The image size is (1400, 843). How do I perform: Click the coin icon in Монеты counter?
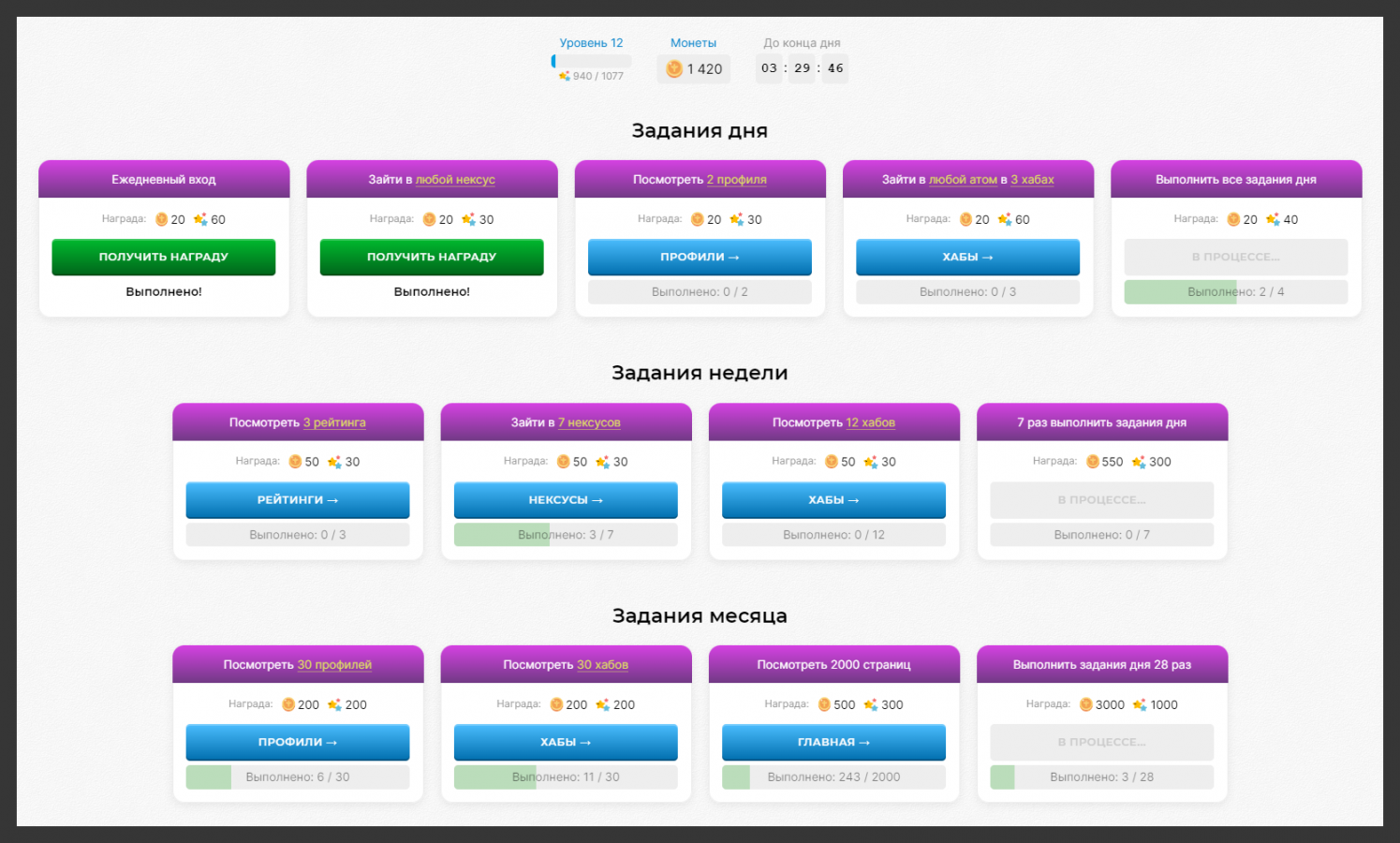[673, 68]
